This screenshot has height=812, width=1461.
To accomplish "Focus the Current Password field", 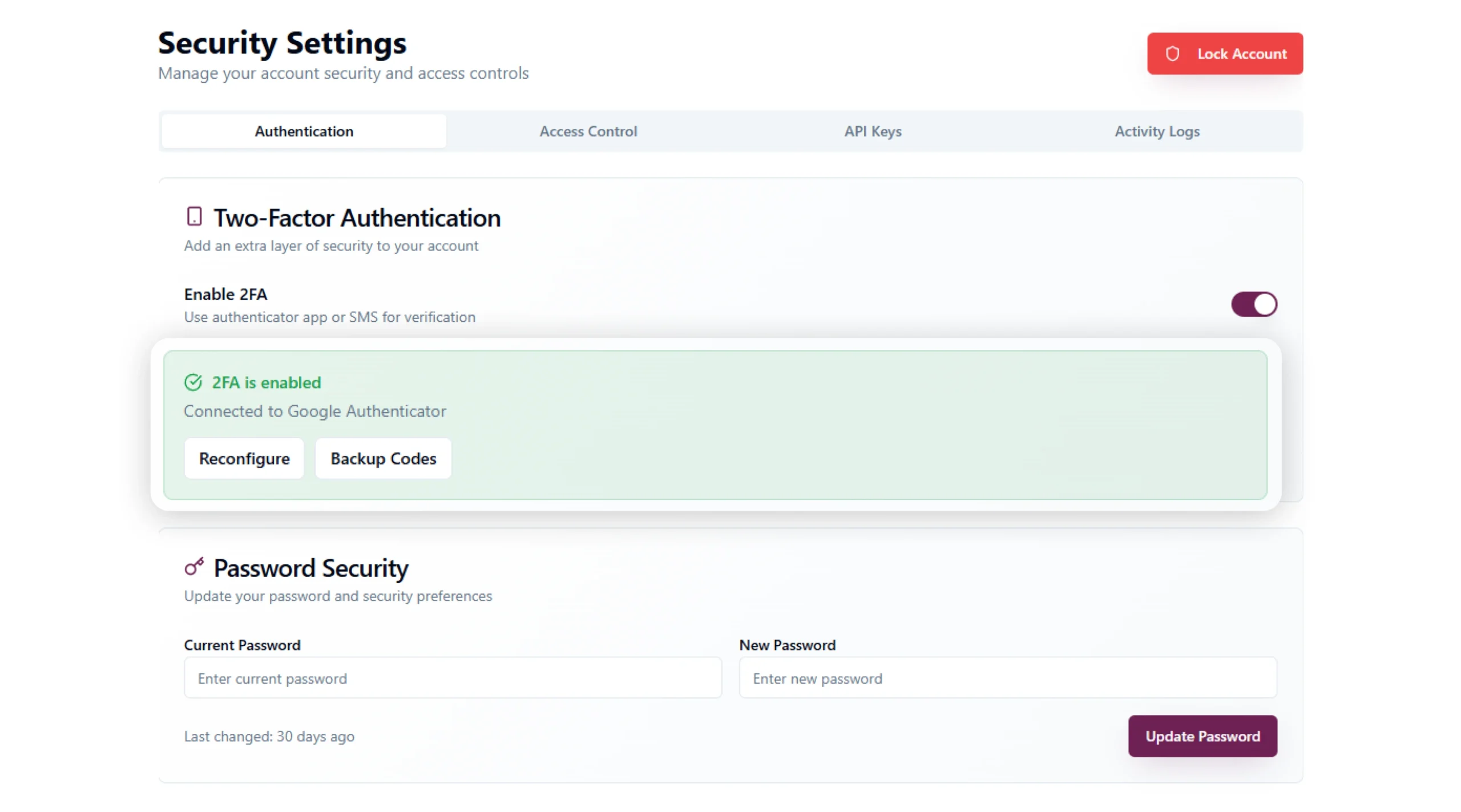I will tap(453, 678).
